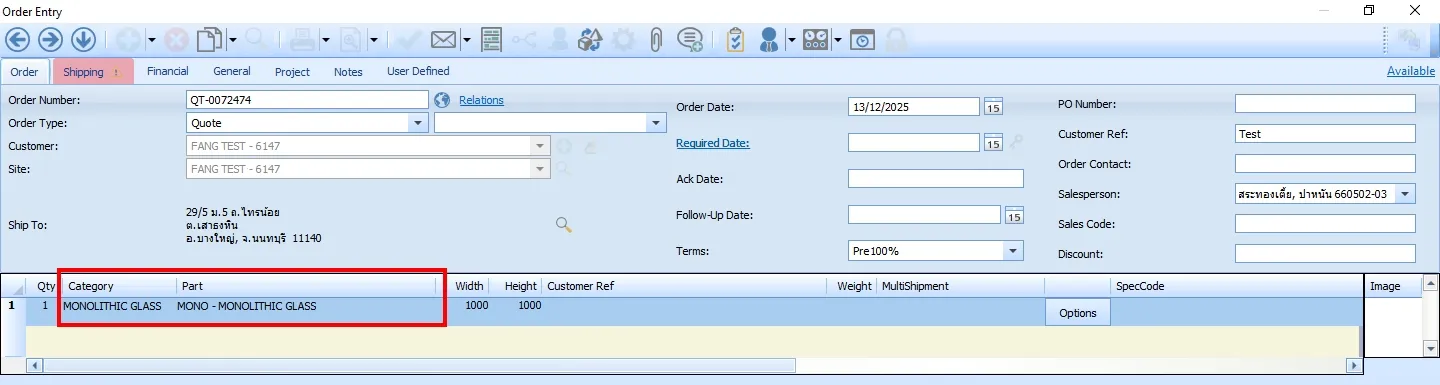Click the envelope email toolbar icon
Viewport: 1440px width, 385px height.
click(444, 40)
